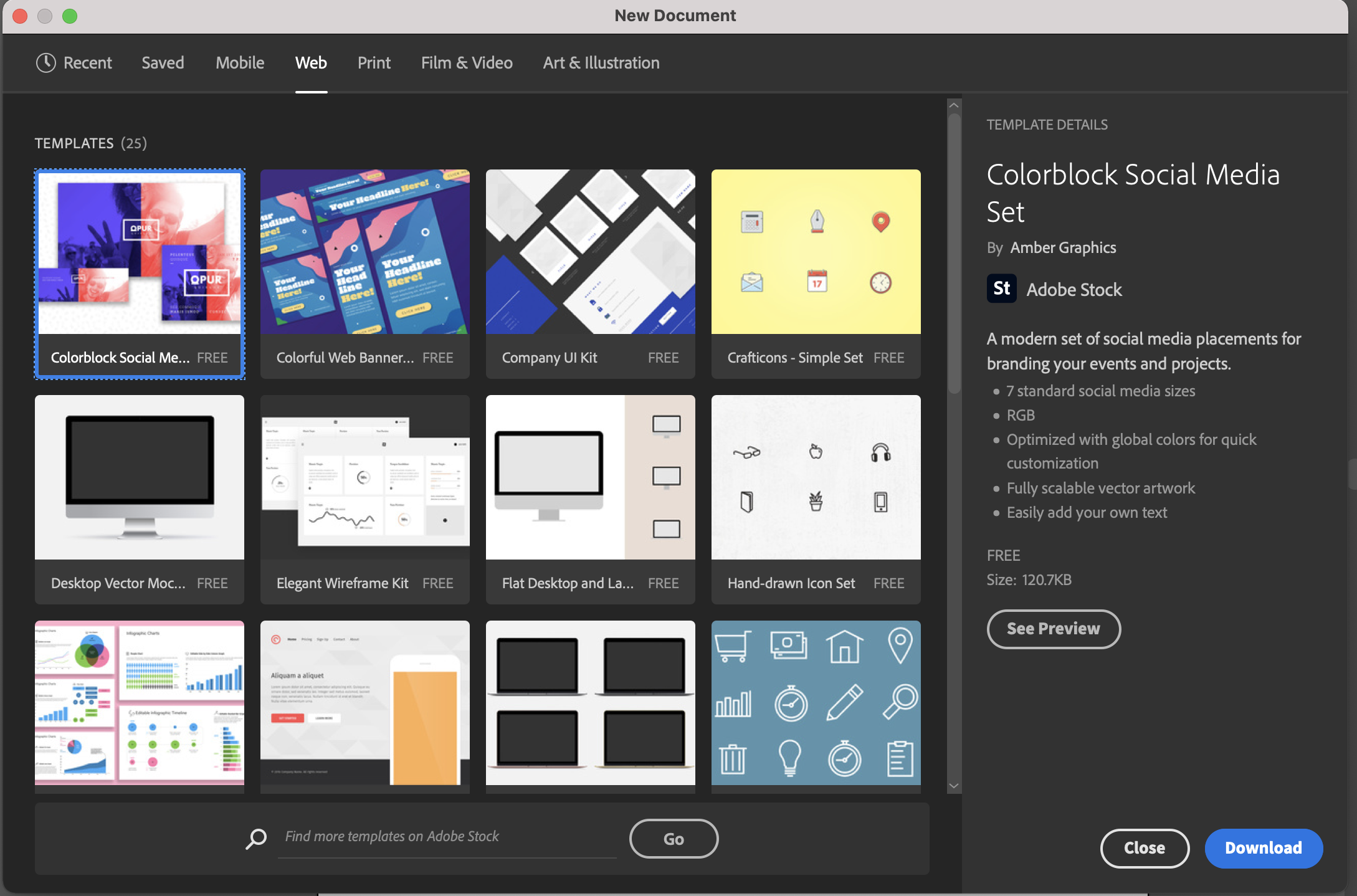Viewport: 1357px width, 896px height.
Task: Click the Adobe Stock badge icon
Action: tap(1002, 288)
